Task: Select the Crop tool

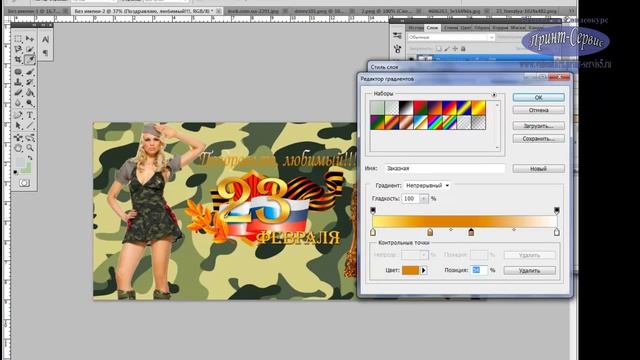Action: tap(18, 60)
